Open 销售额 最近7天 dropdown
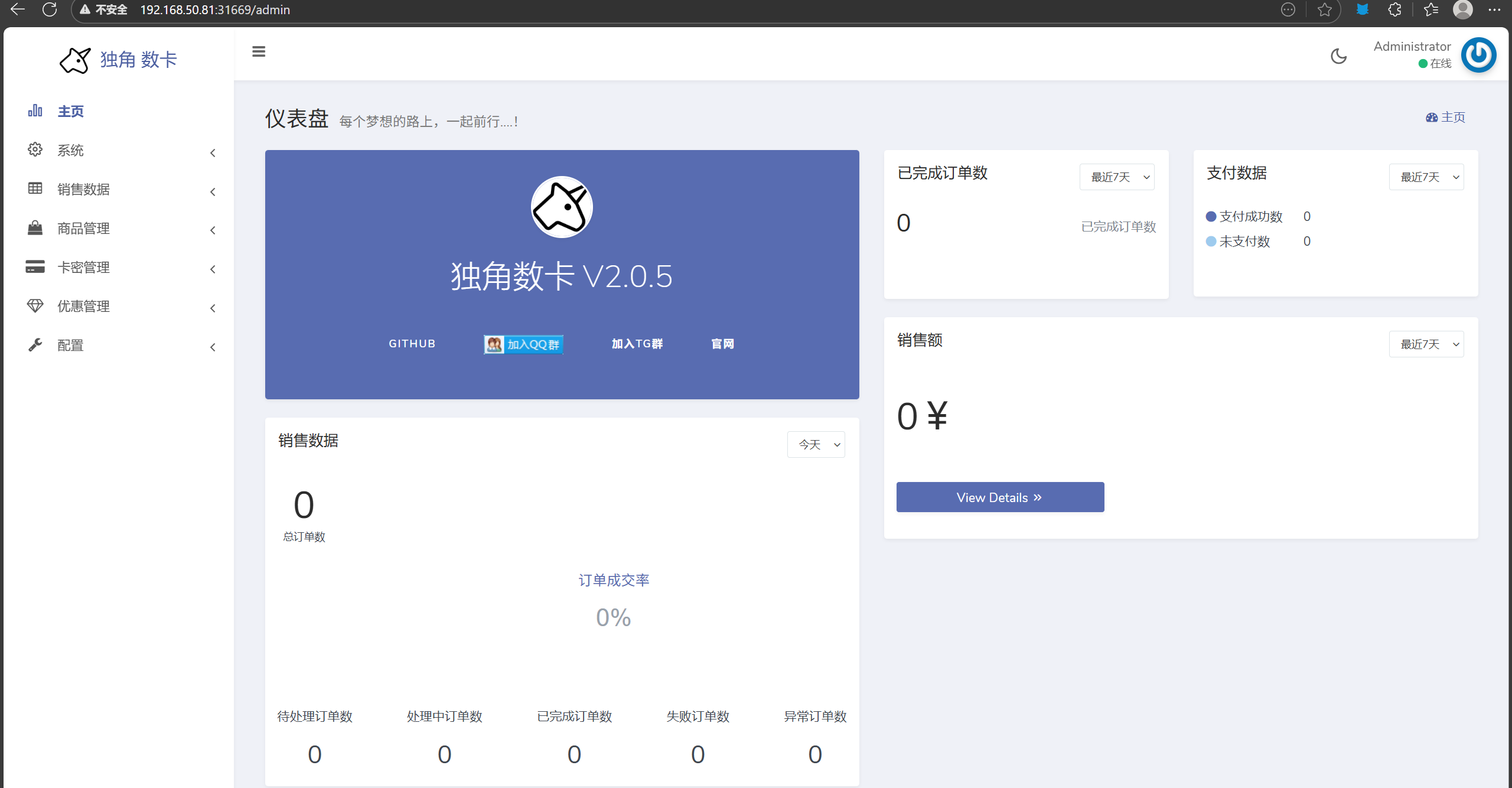Viewport: 1512px width, 788px height. click(1426, 344)
